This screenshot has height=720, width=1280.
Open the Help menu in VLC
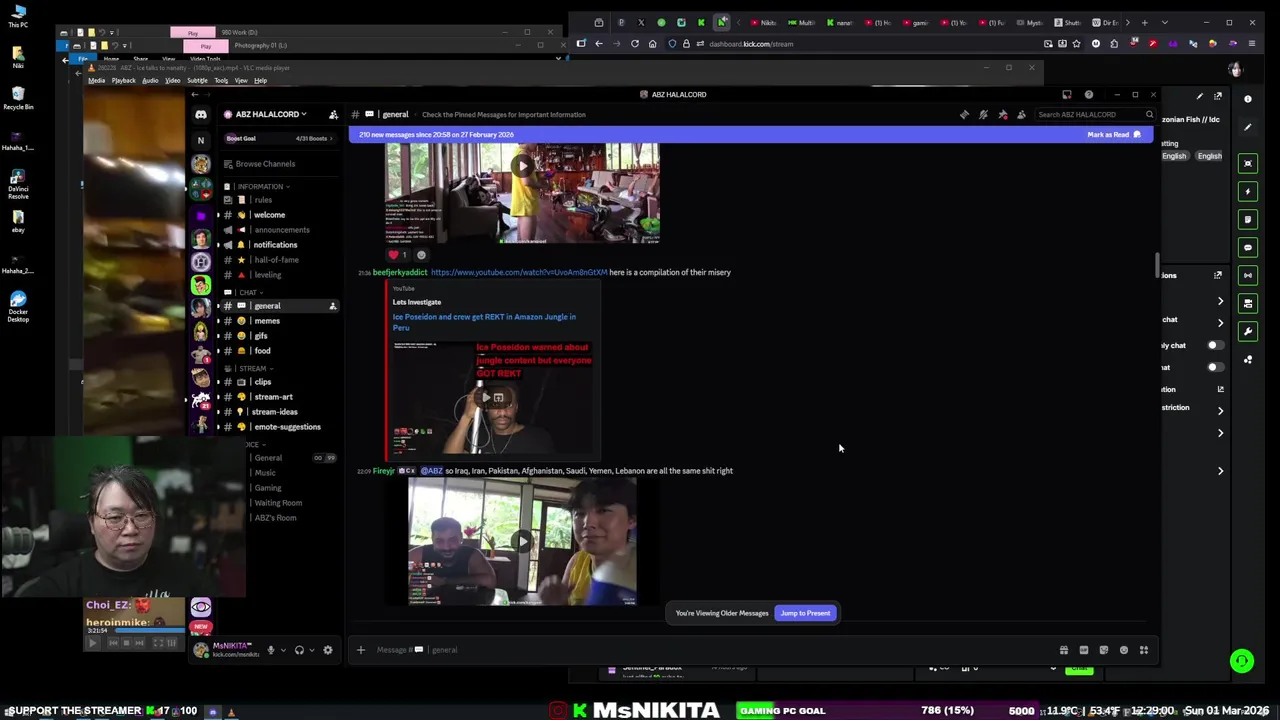tap(260, 80)
